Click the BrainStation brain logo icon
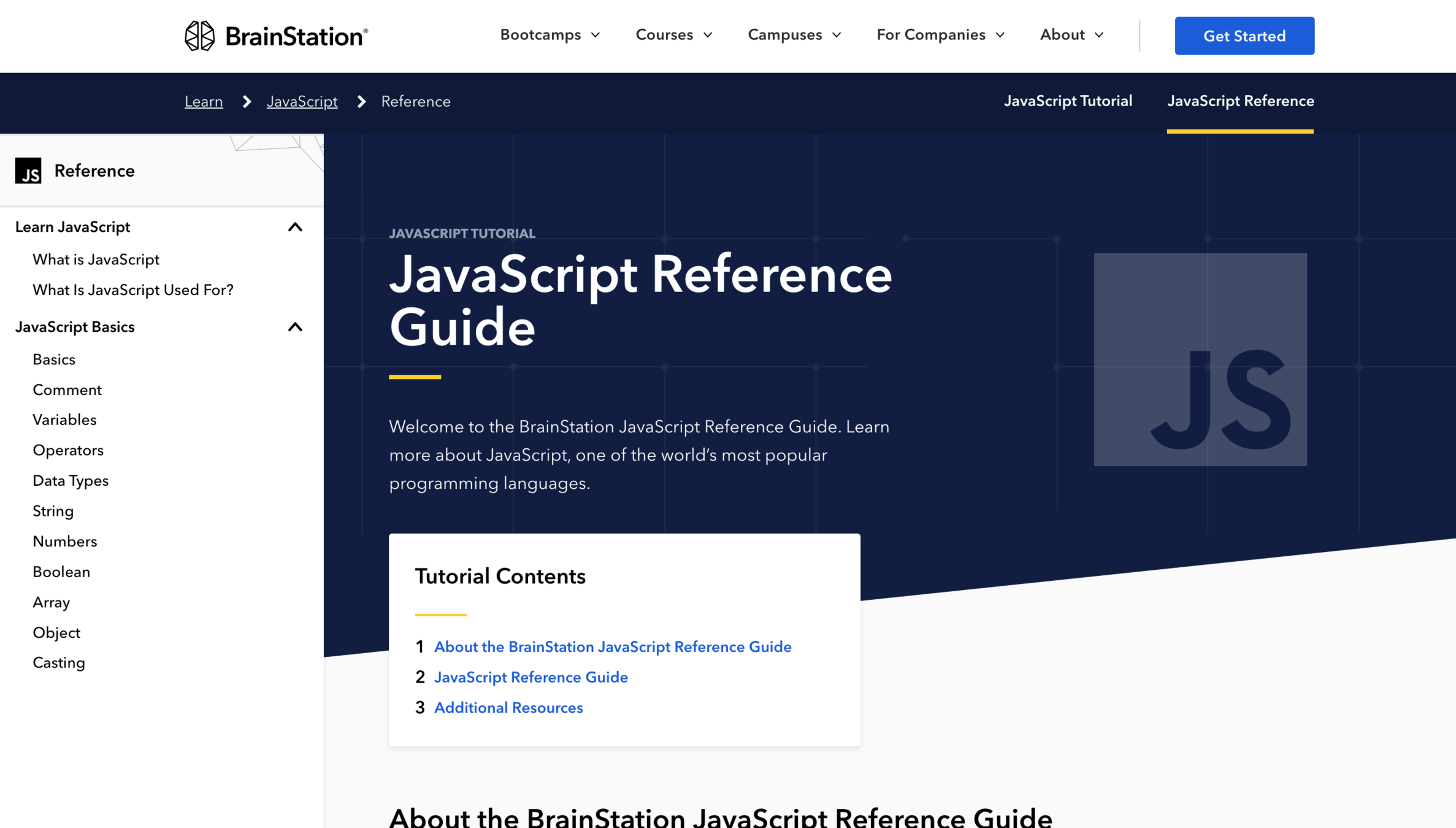1456x828 pixels. 199,36
